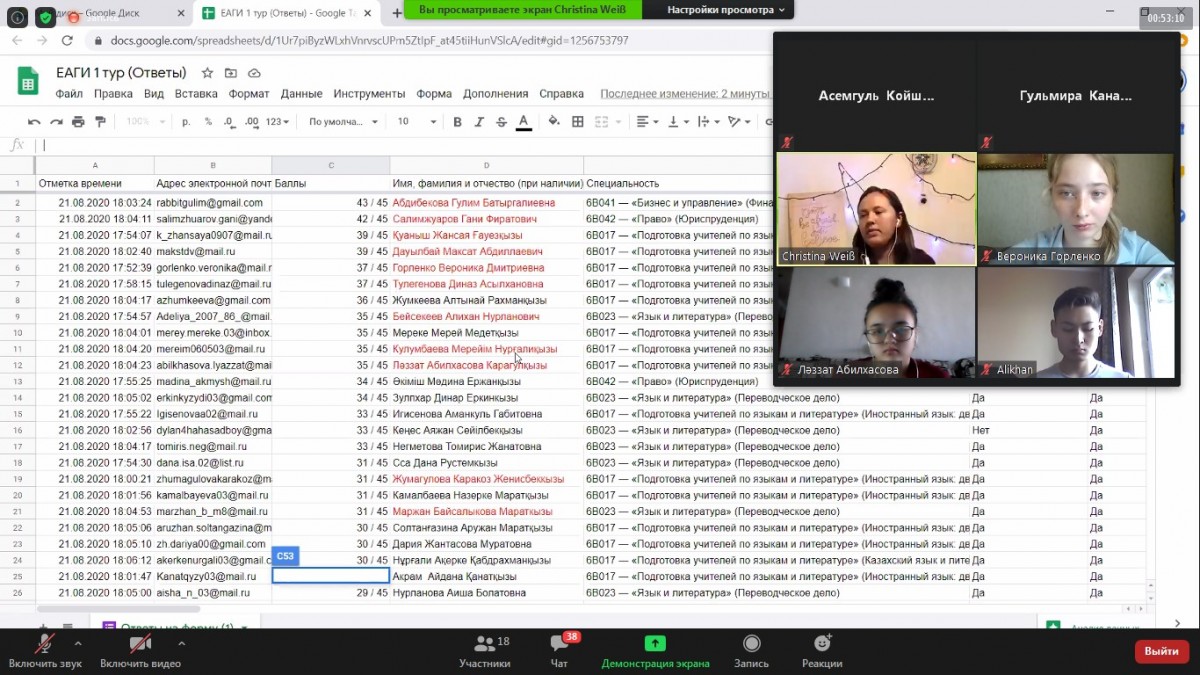Open the Данные menu
The image size is (1200, 675).
(301, 94)
